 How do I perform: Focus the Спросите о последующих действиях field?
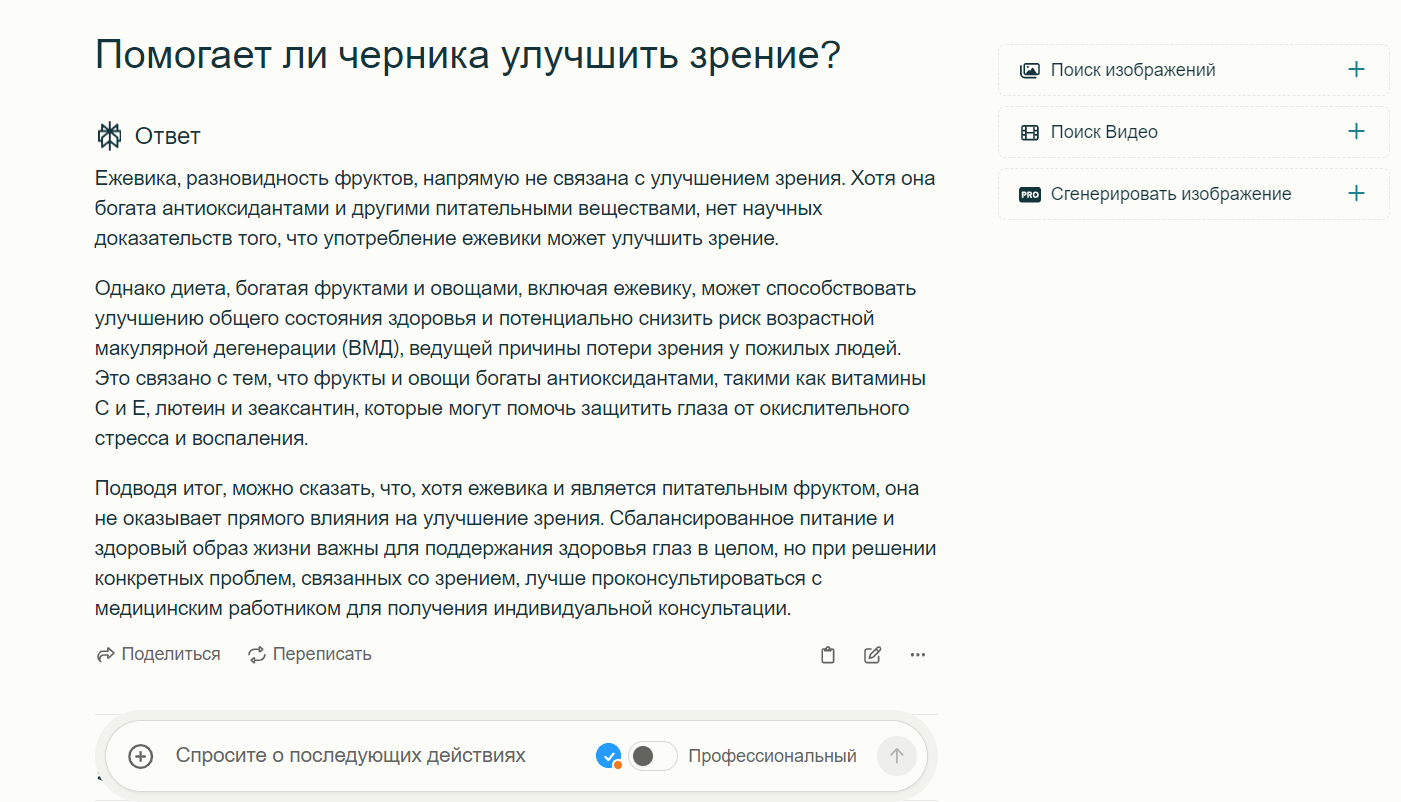(x=350, y=756)
